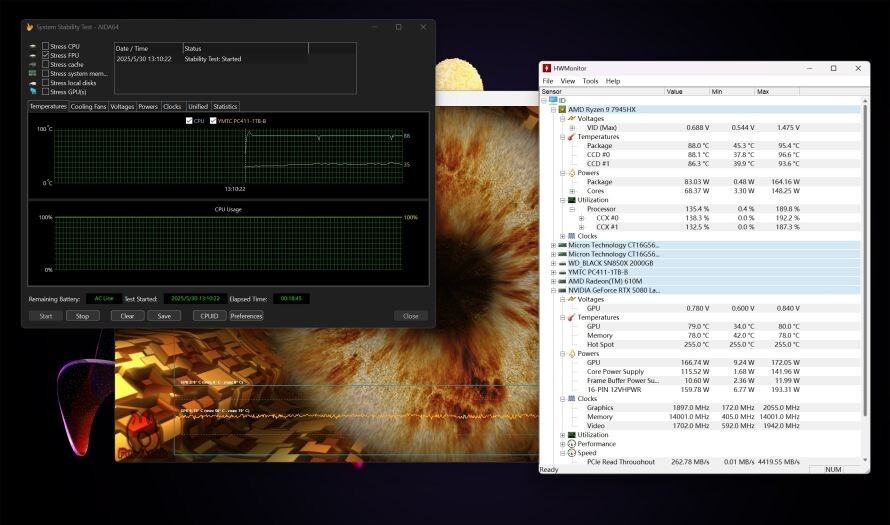Click the HWMonitor vertical scrollbar thumb

coord(865,259)
